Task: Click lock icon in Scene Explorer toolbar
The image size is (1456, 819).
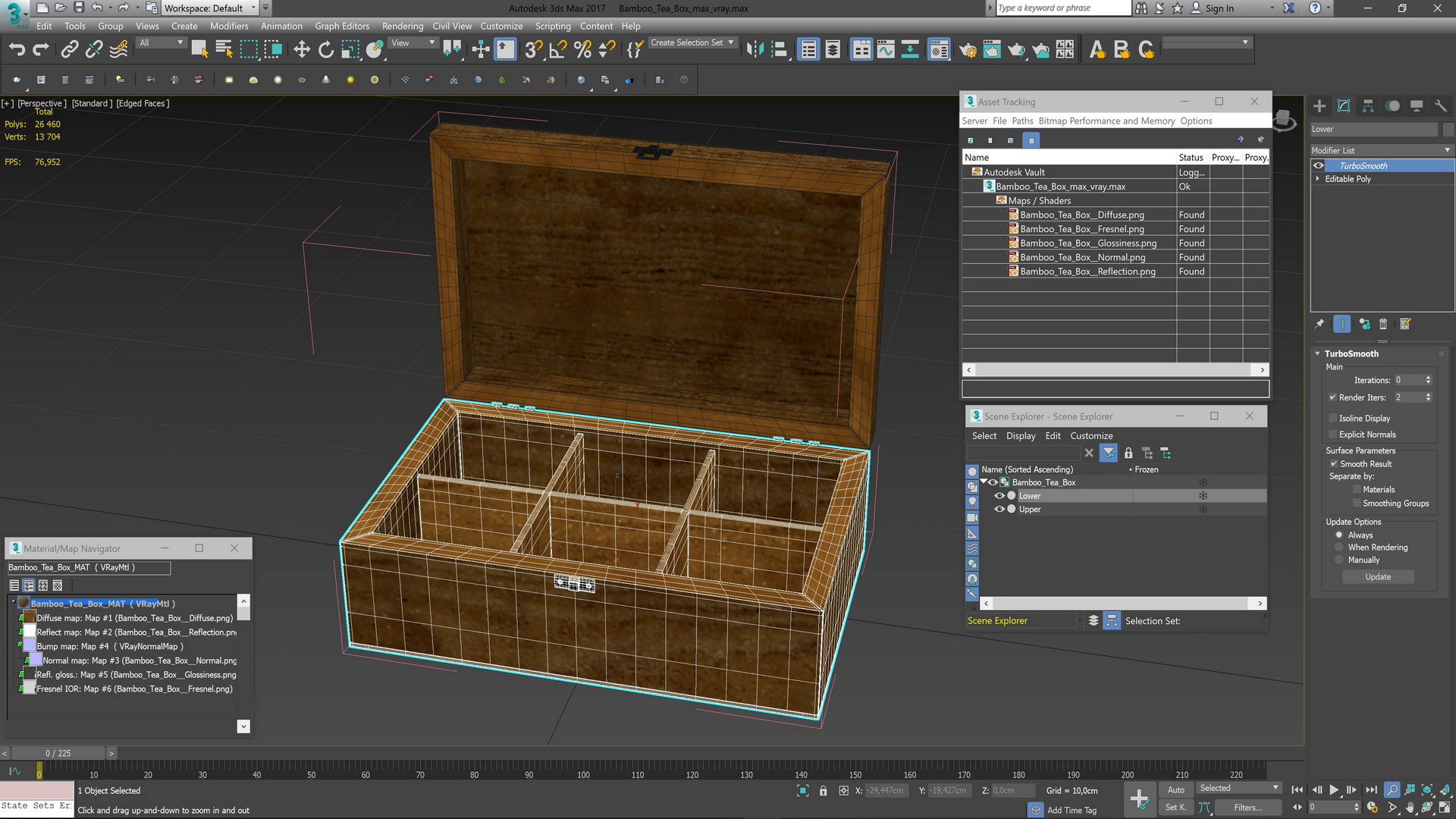Action: [x=1128, y=453]
